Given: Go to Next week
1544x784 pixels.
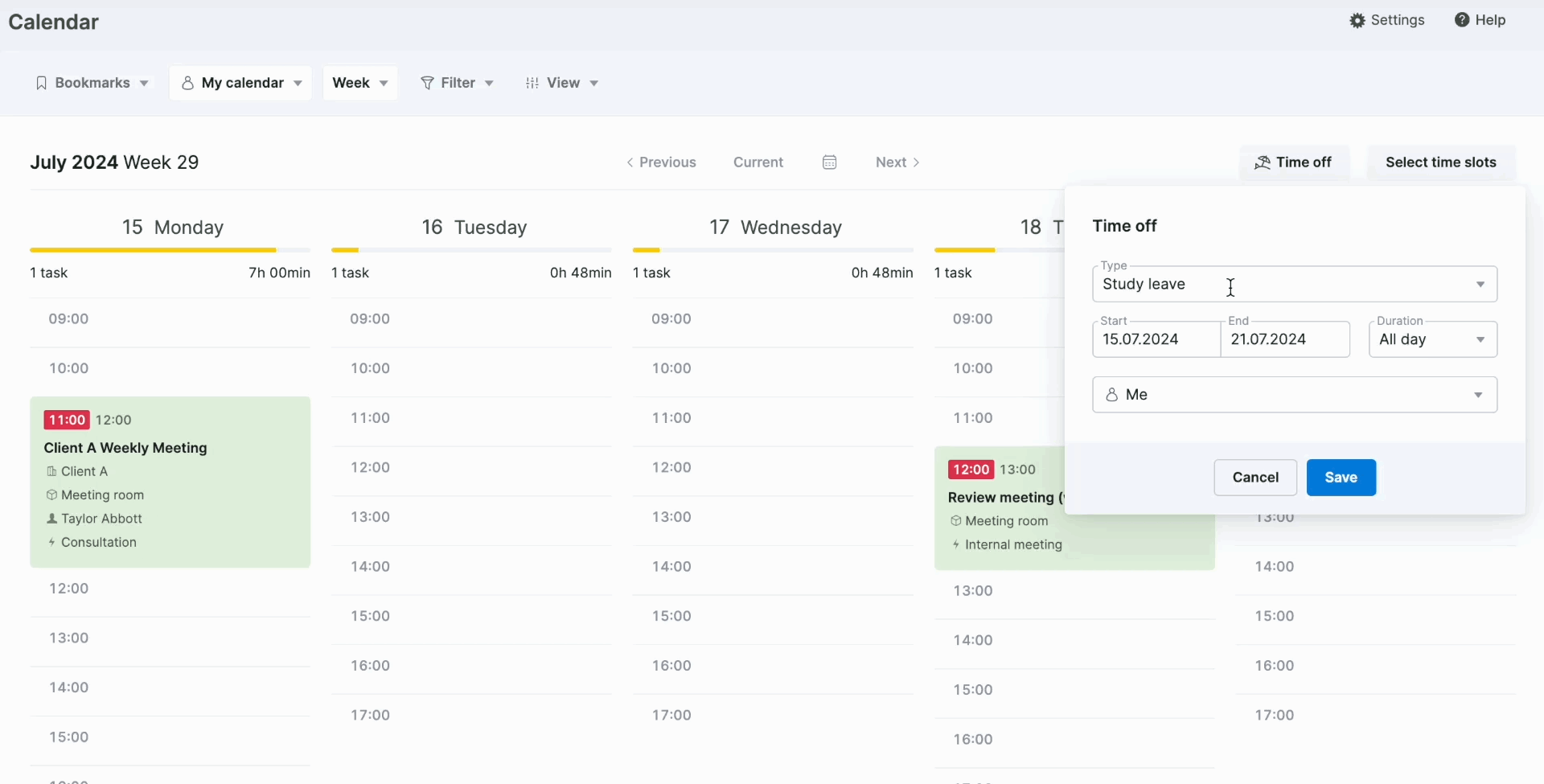Looking at the screenshot, I should coord(897,162).
